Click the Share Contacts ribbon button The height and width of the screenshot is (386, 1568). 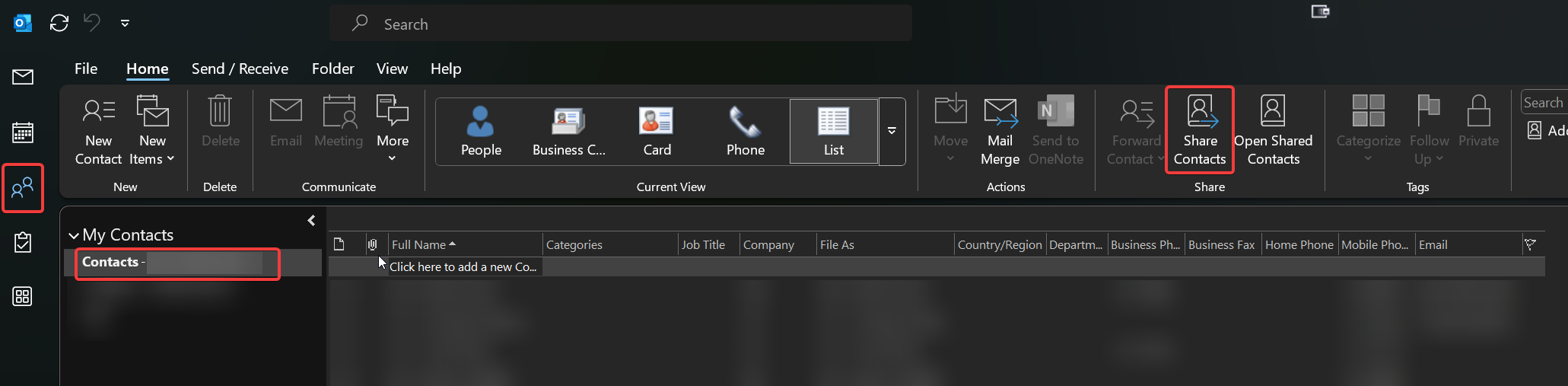1199,130
